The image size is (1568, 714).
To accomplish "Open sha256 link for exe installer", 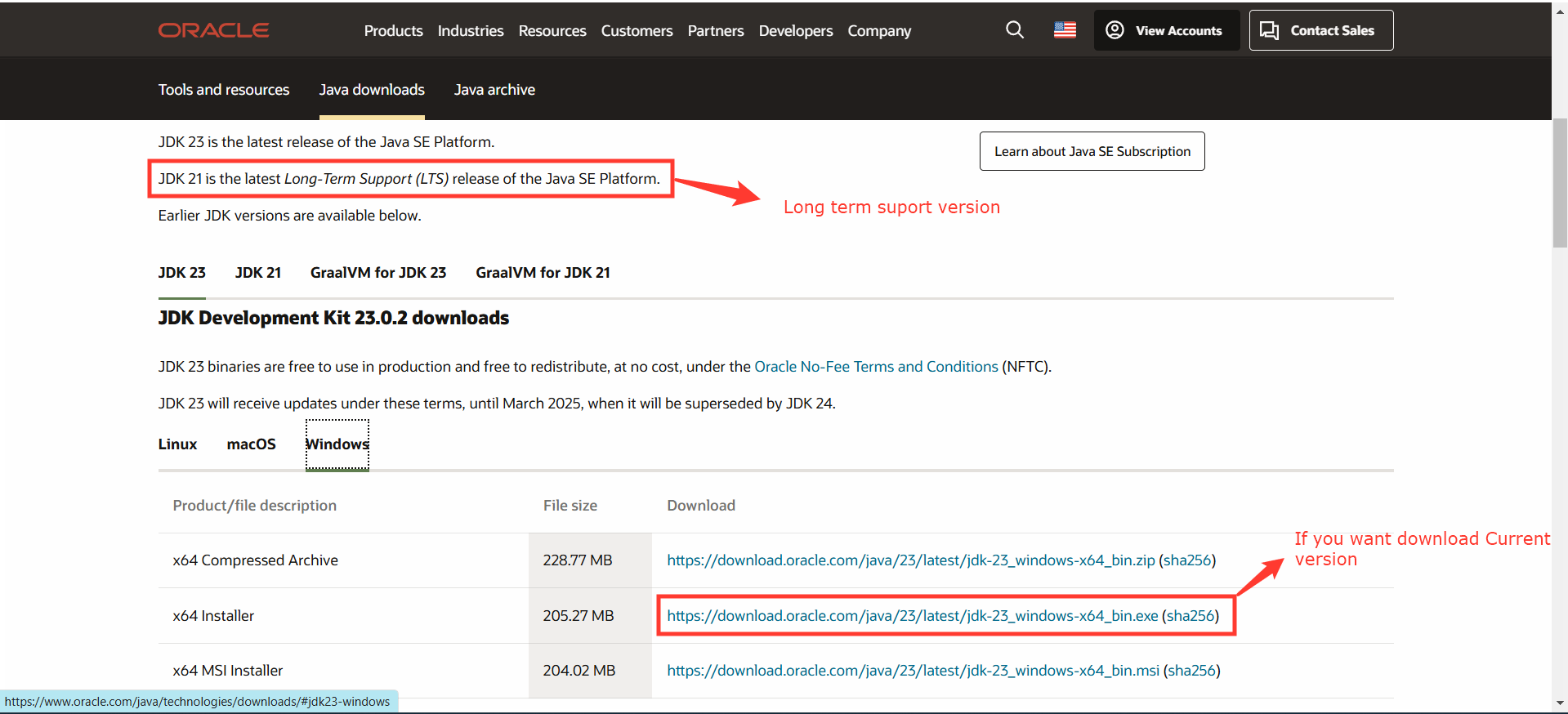I will click(1191, 616).
